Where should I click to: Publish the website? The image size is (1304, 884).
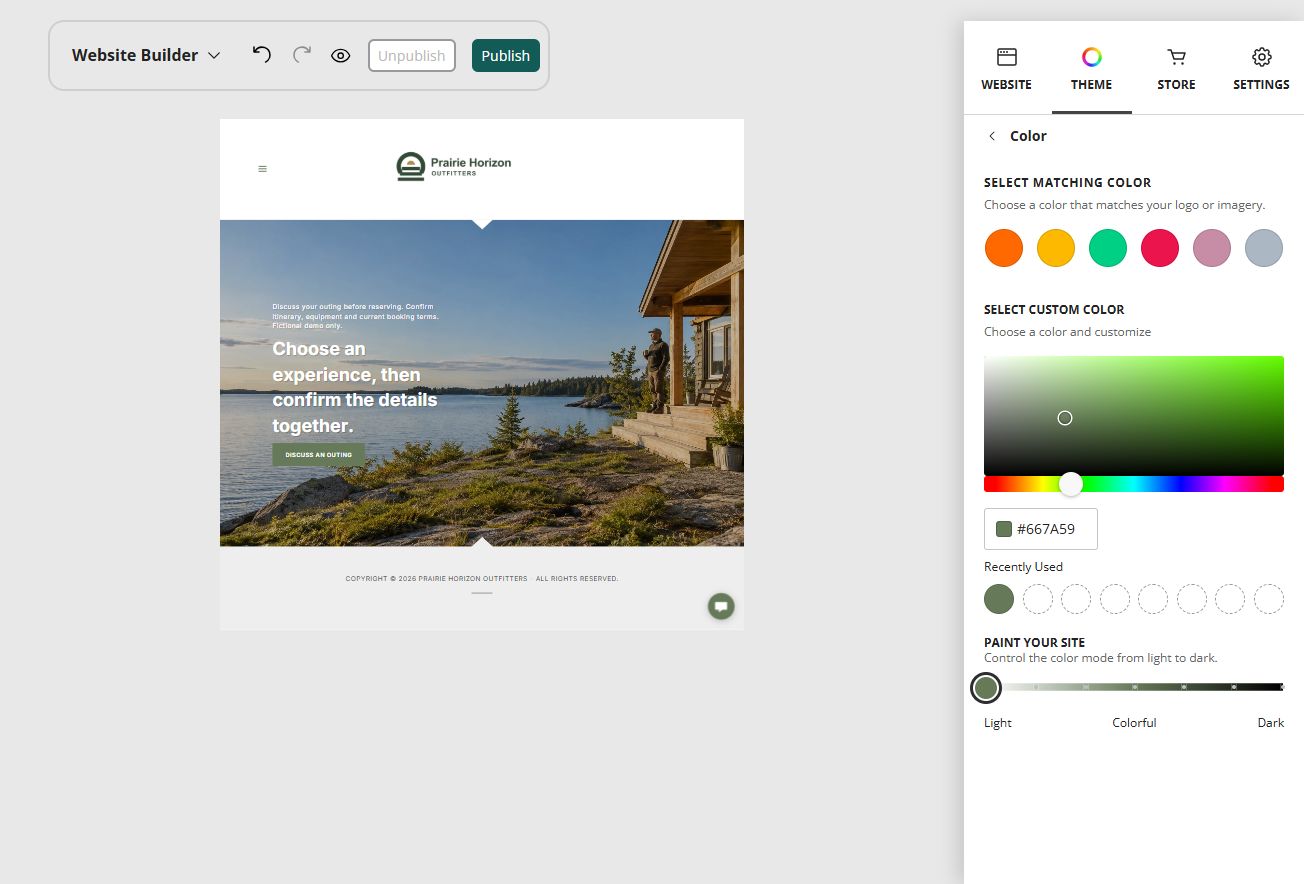pyautogui.click(x=506, y=56)
